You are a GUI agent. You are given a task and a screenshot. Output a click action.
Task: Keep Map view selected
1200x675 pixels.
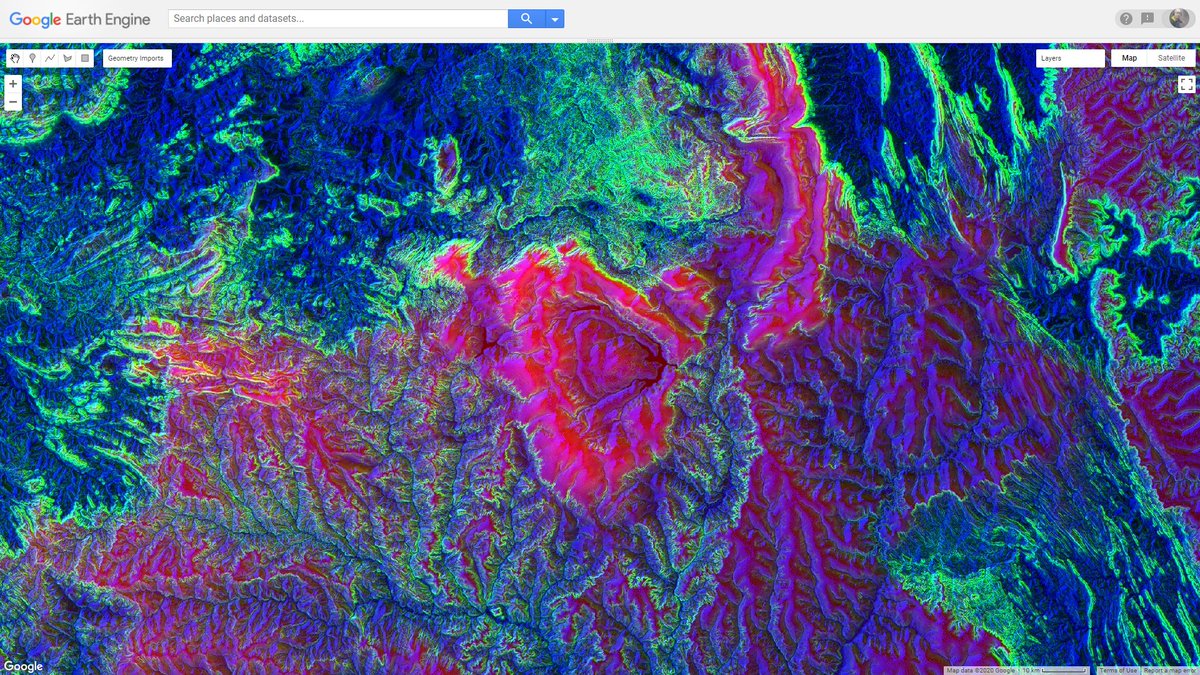tap(1129, 58)
